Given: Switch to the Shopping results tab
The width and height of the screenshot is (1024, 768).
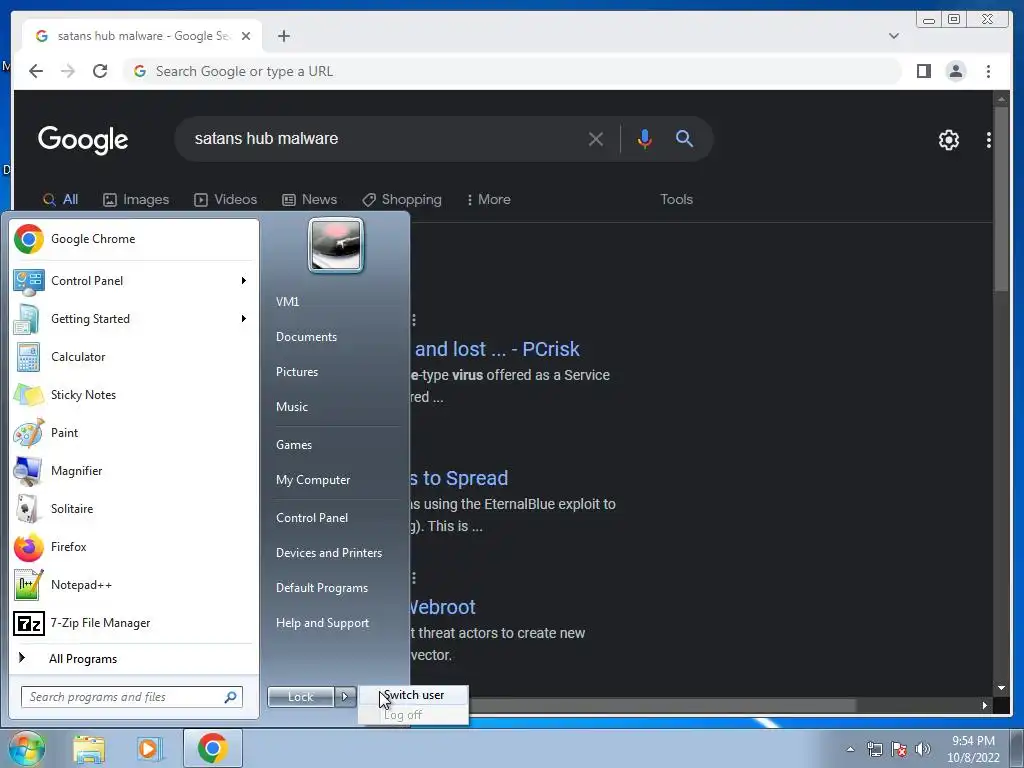Looking at the screenshot, I should pos(402,199).
